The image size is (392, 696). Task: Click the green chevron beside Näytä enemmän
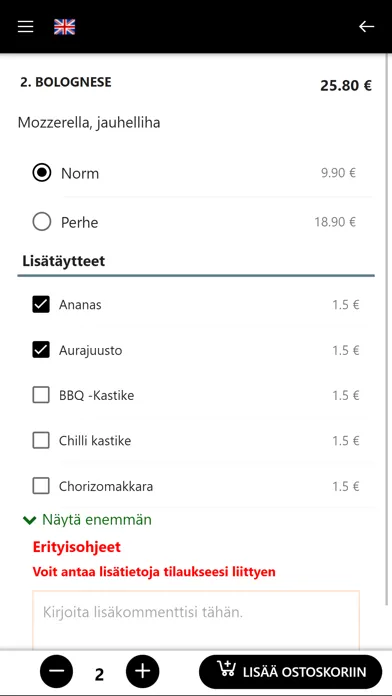(x=29, y=520)
